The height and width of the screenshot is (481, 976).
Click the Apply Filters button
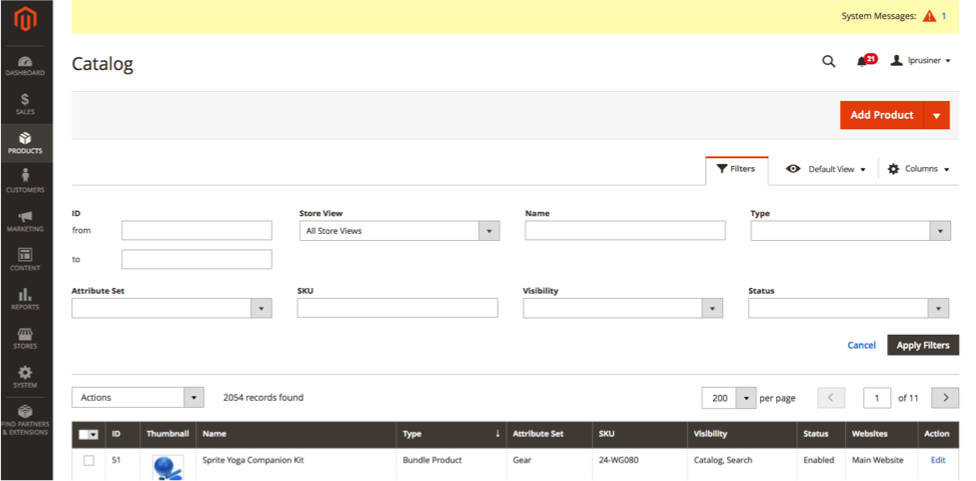pos(923,345)
